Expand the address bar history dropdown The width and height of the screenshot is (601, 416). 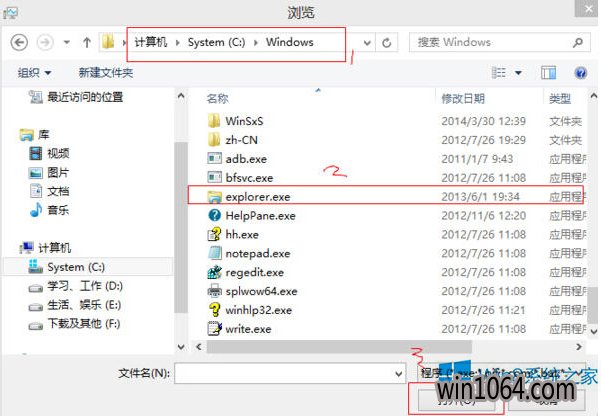[367, 43]
